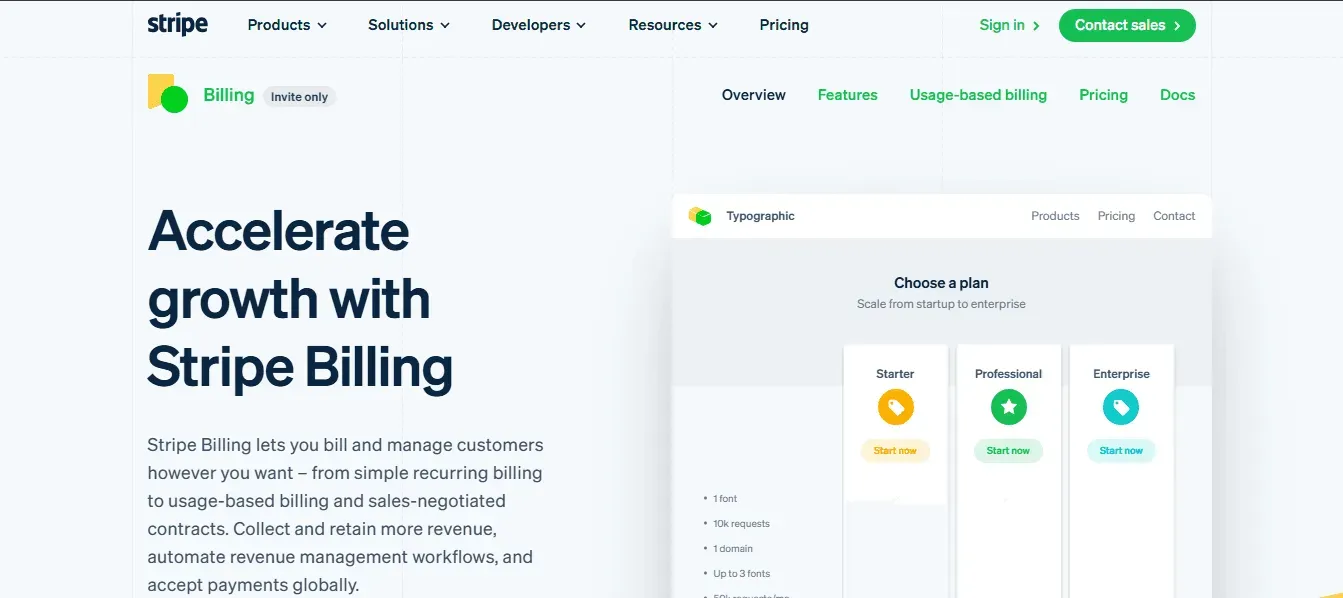The image size is (1343, 598).
Task: Click the Professional plan green star icon
Action: [1008, 407]
